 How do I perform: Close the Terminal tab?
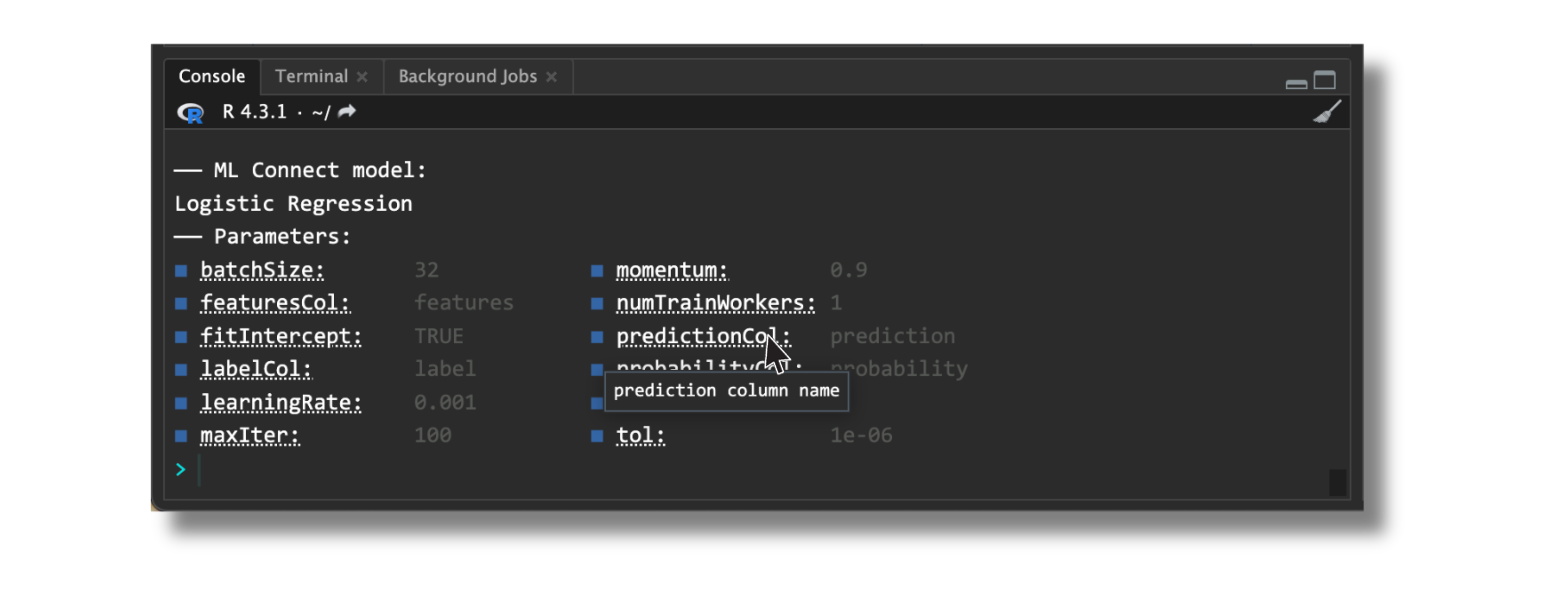point(362,76)
